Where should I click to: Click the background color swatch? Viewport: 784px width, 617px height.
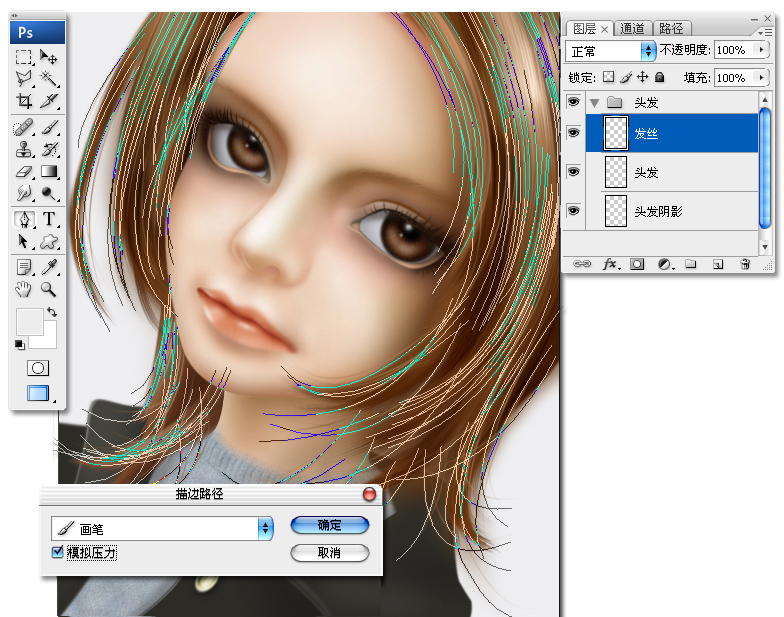click(49, 340)
